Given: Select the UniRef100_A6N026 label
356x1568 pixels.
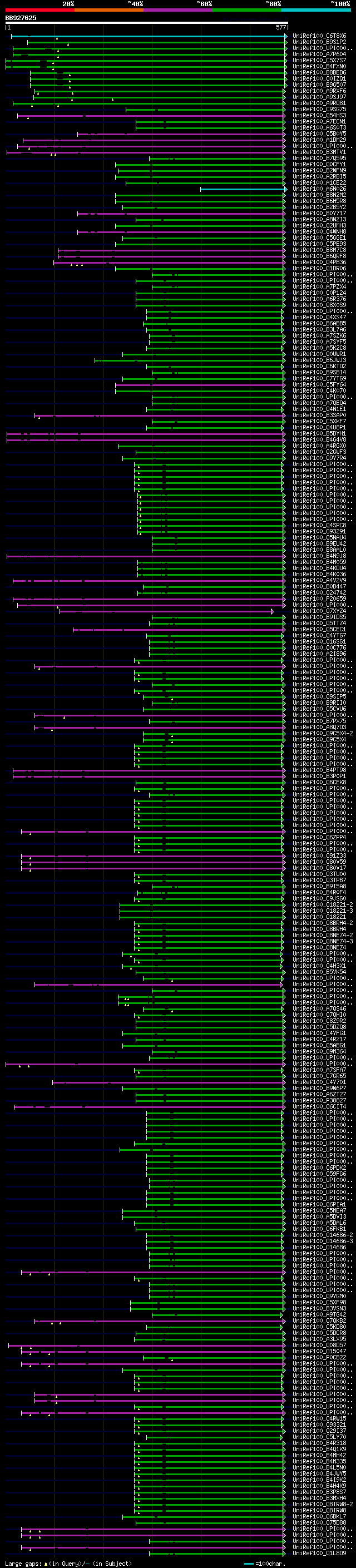Looking at the screenshot, I should (x=319, y=189).
